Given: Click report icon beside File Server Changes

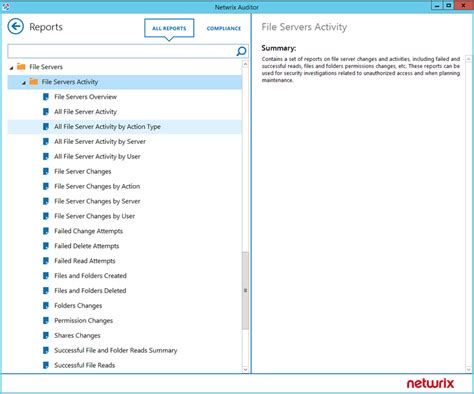Looking at the screenshot, I should click(46, 171).
